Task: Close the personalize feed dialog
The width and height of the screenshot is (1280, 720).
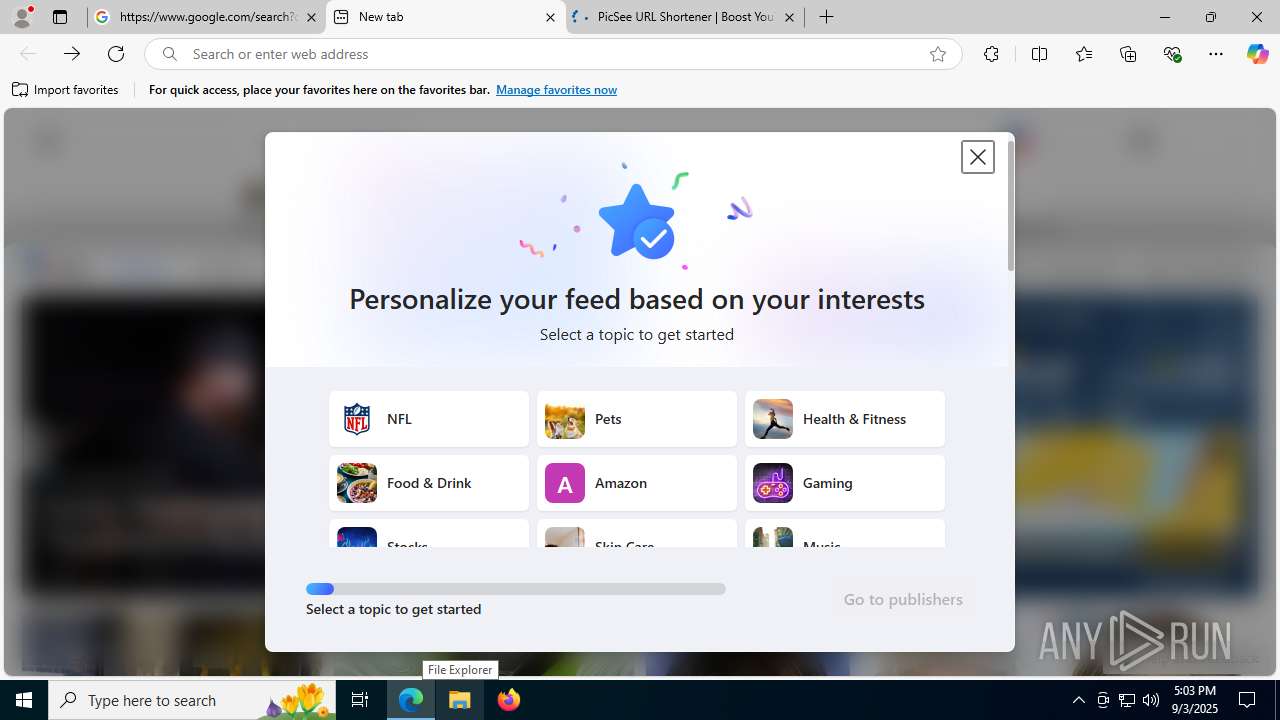Action: pyautogui.click(x=977, y=157)
